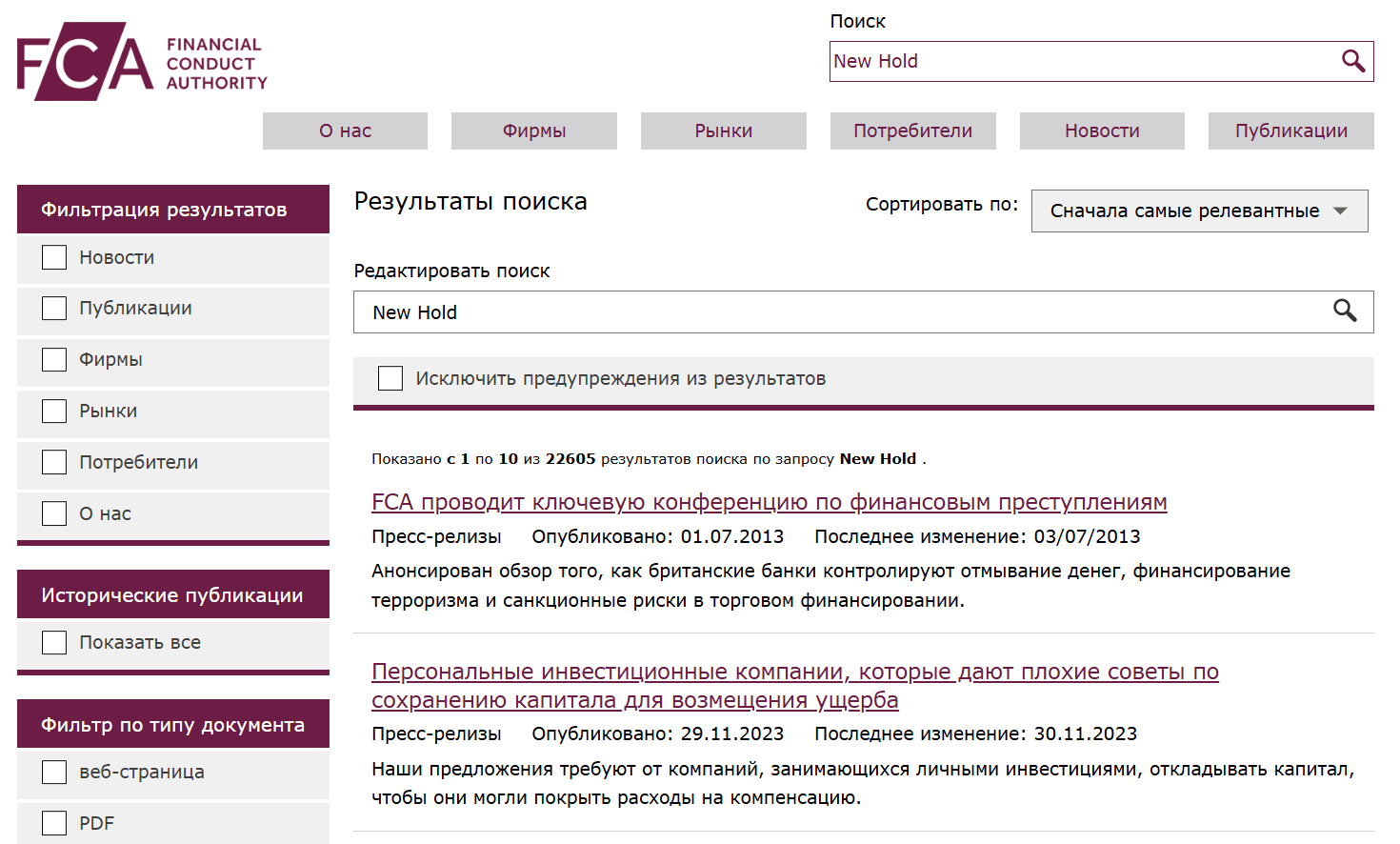Image resolution: width=1400 pixels, height=844 pixels.
Task: Click inside the 'Редактировать поиск' search box
Action: (x=762, y=311)
